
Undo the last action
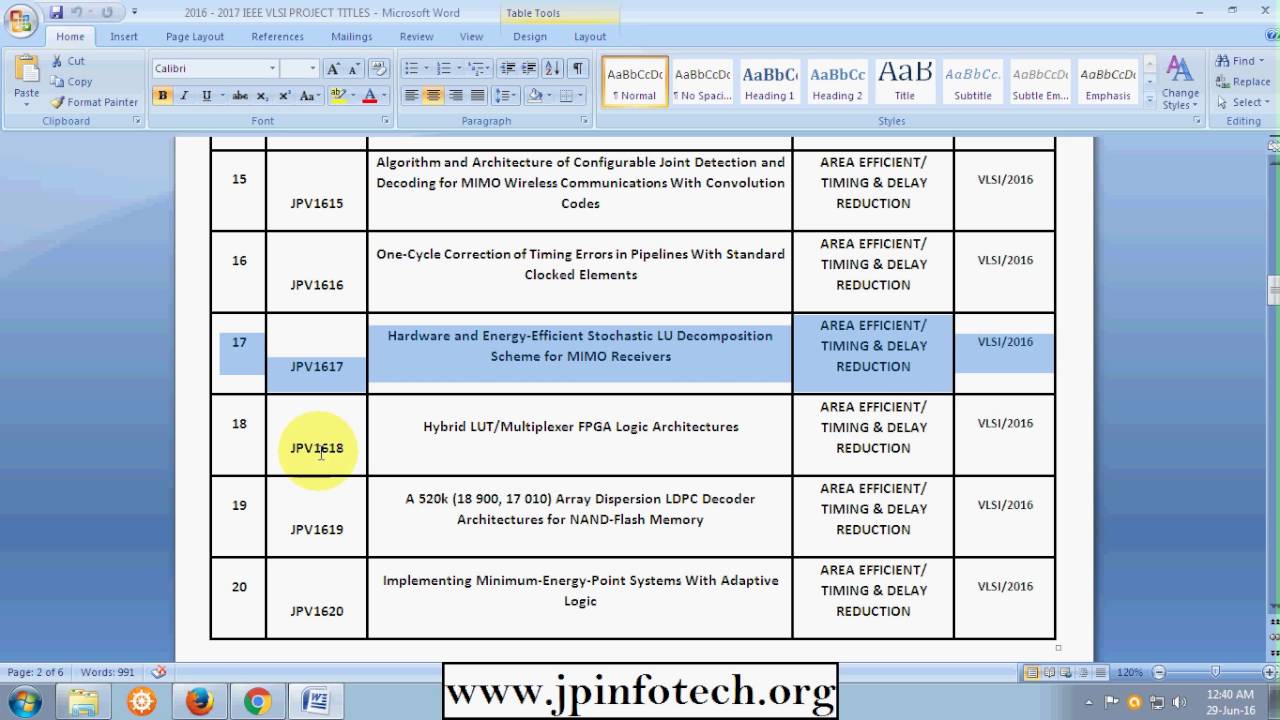pos(77,13)
